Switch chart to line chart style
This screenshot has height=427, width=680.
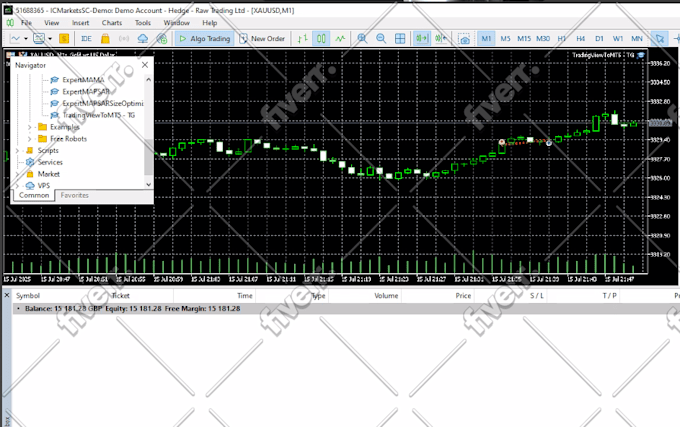point(340,39)
